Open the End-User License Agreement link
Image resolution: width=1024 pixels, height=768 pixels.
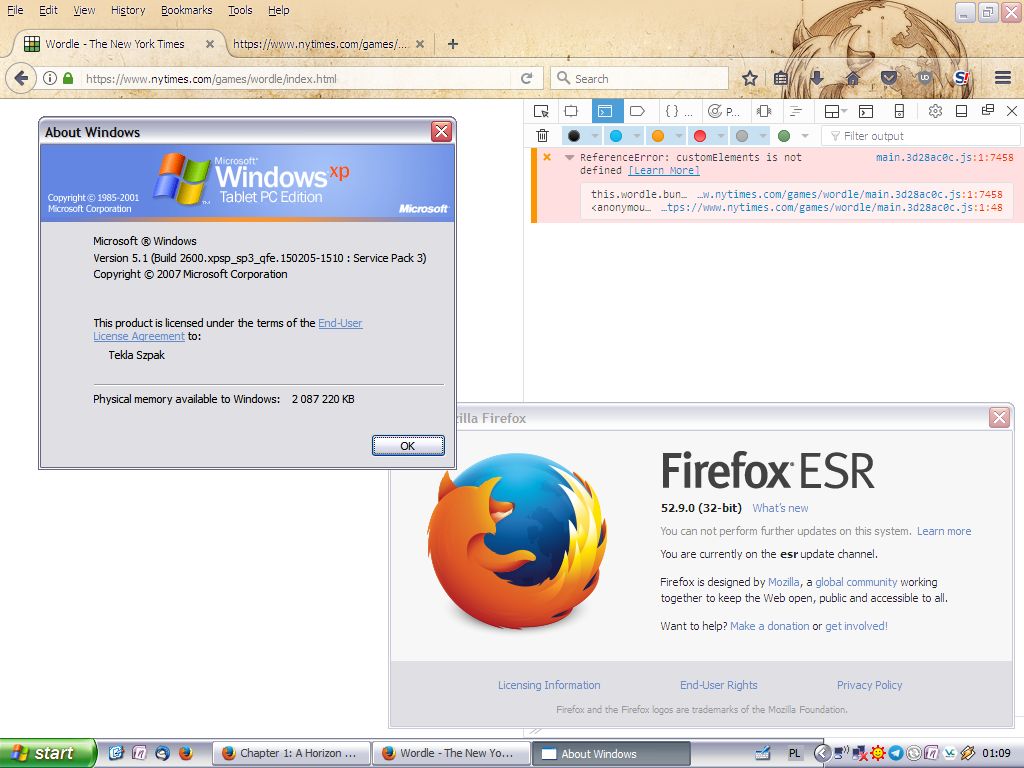228,329
